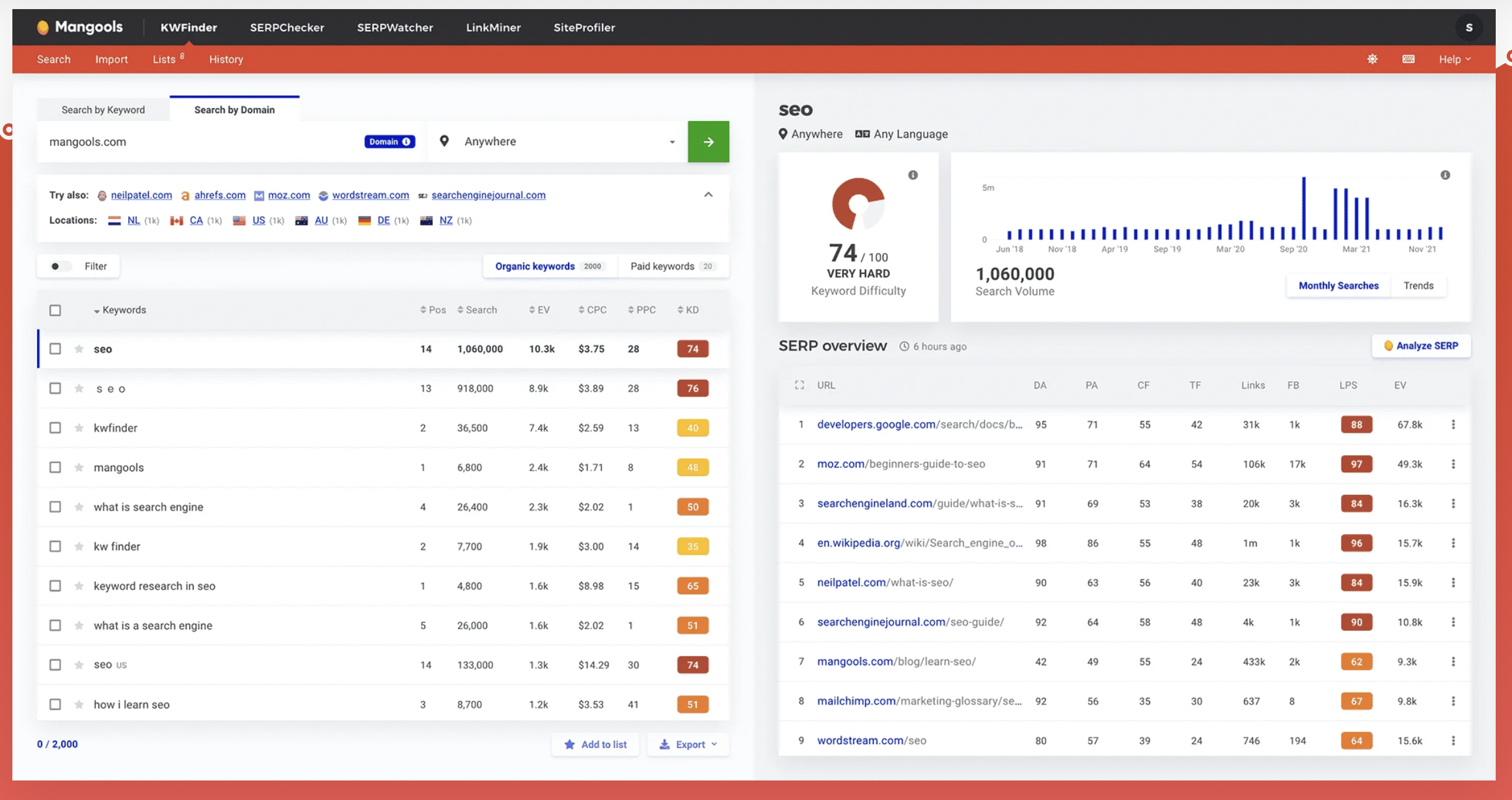This screenshot has height=800, width=1512.
Task: Open options menu for en.wikipedia.org row
Action: [1453, 543]
